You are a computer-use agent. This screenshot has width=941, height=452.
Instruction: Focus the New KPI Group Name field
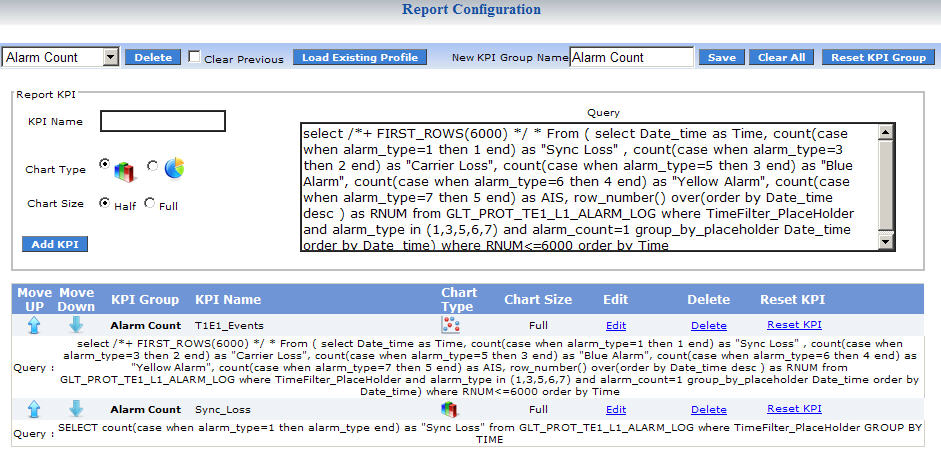(x=631, y=58)
